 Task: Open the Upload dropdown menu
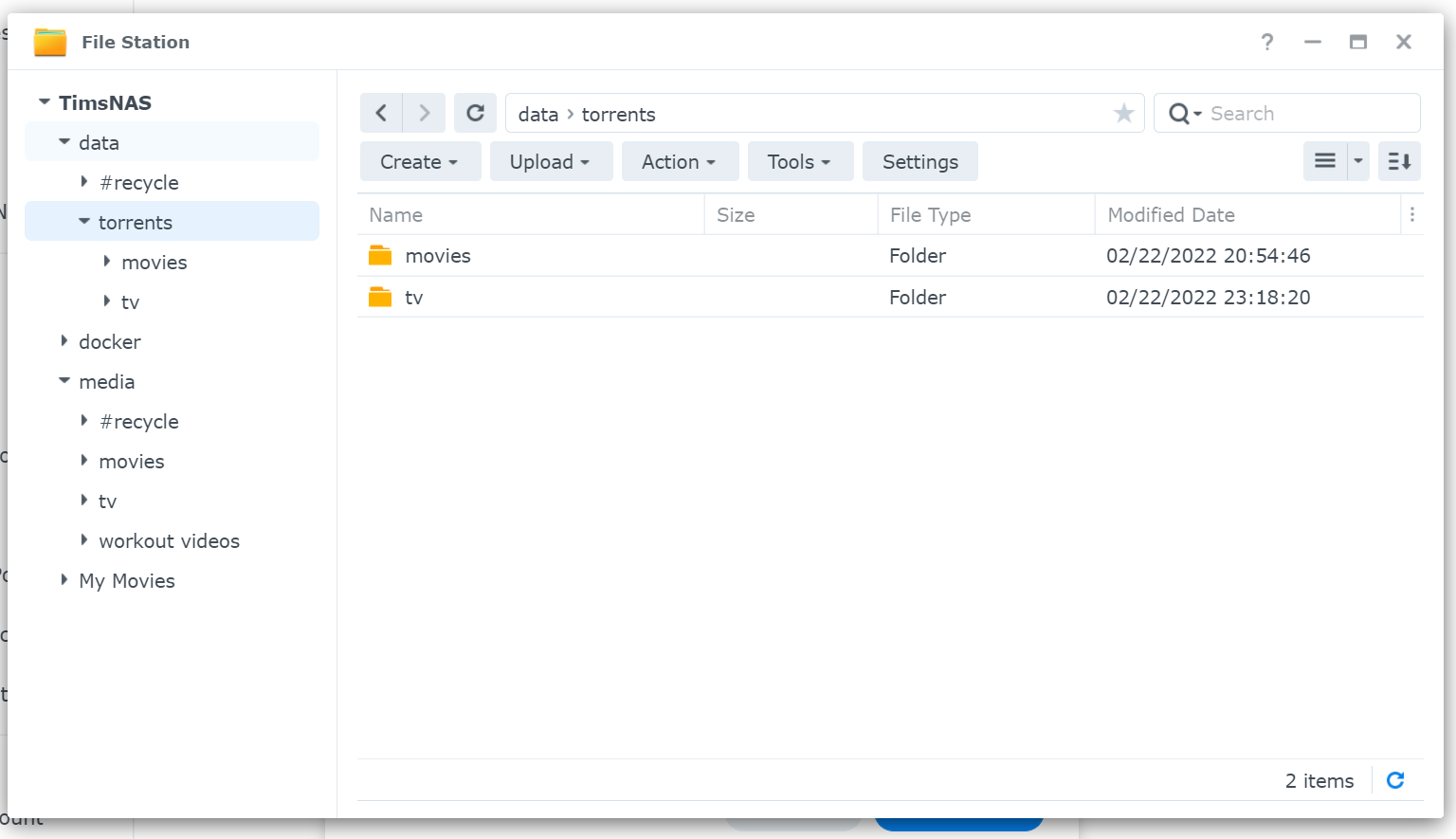pyautogui.click(x=551, y=161)
